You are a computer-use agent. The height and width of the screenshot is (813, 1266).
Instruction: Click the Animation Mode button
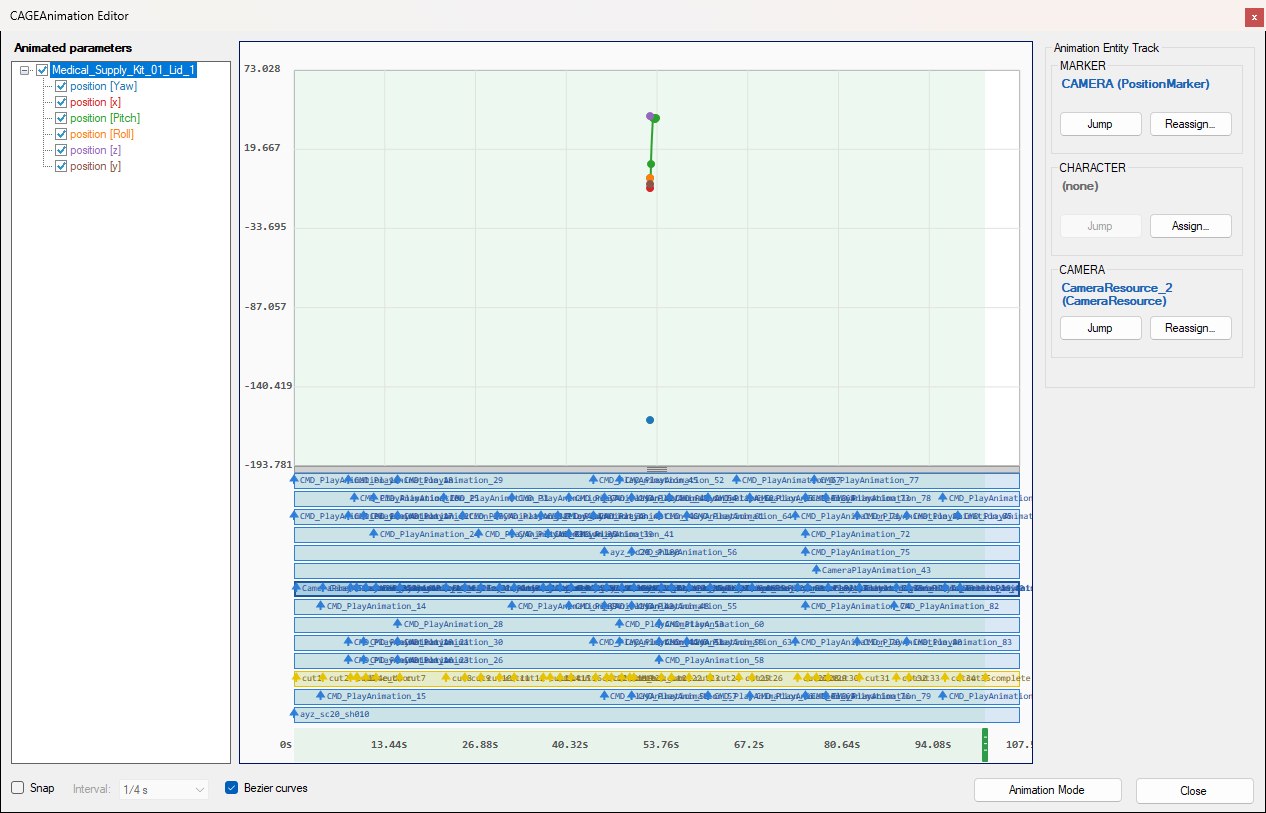1046,790
